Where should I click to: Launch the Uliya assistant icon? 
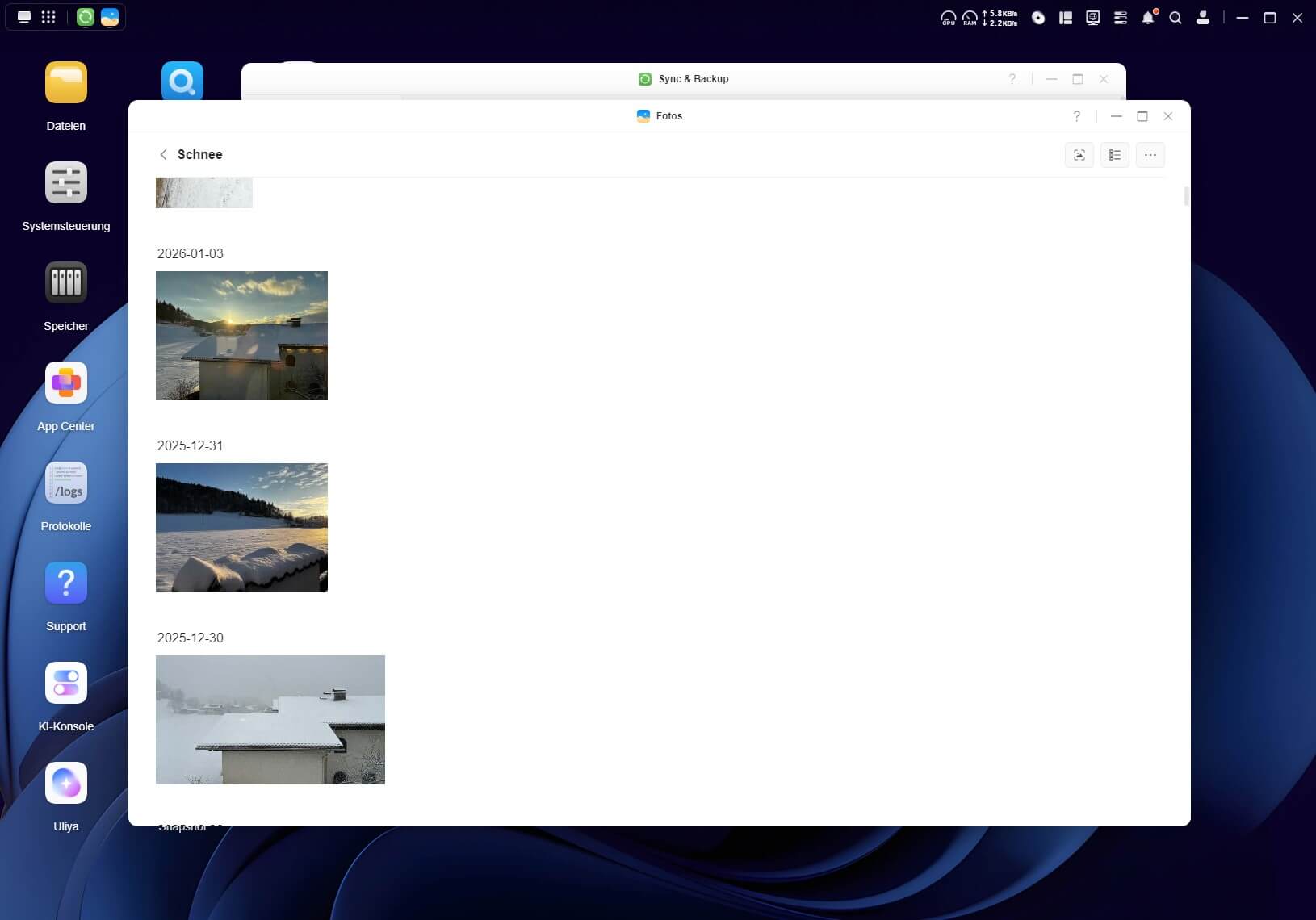pos(66,784)
